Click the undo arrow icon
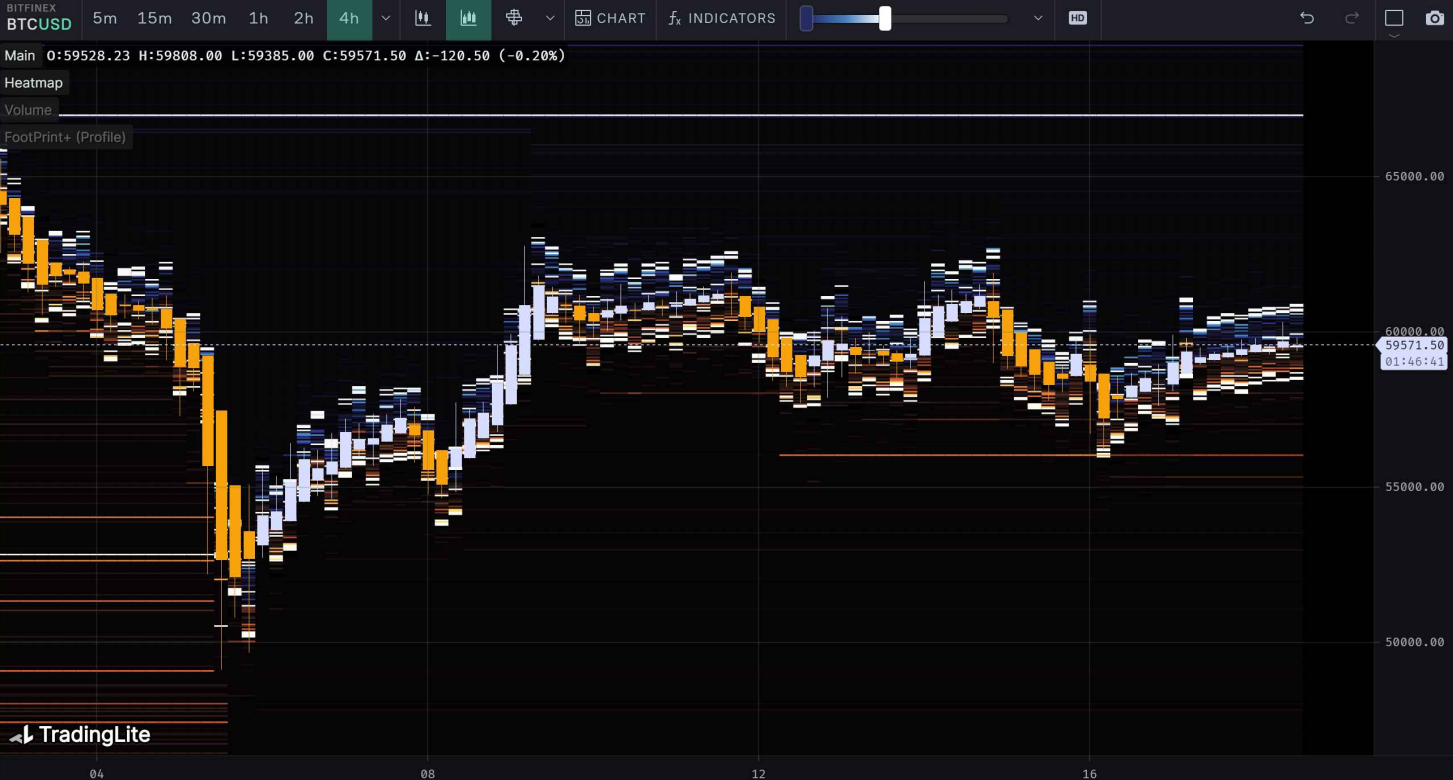 click(x=1307, y=18)
